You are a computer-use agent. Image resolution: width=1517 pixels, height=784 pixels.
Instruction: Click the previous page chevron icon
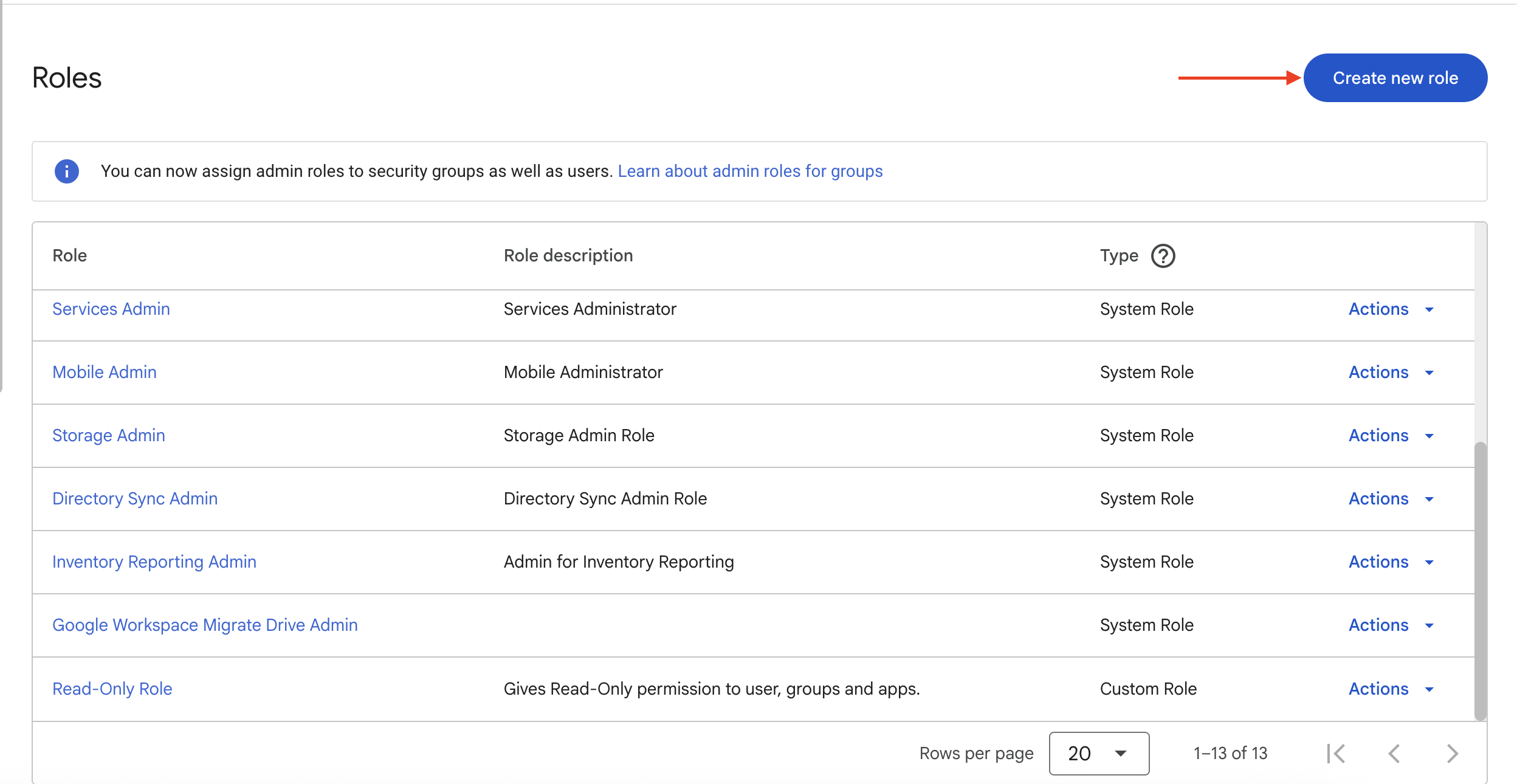tap(1394, 754)
